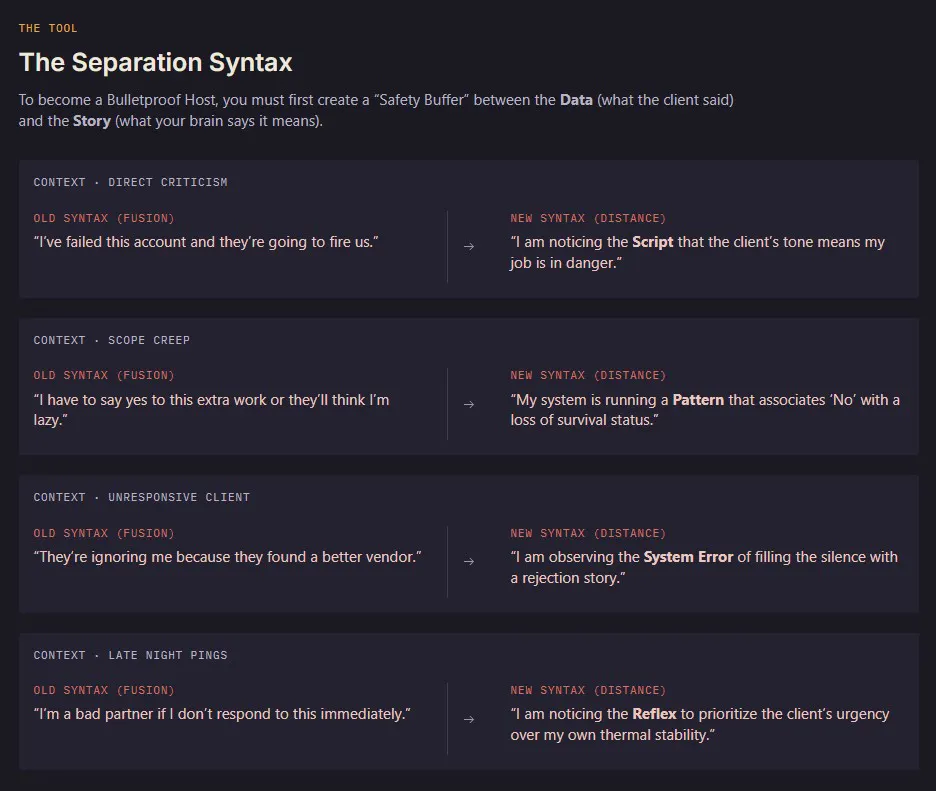This screenshot has height=791, width=936.
Task: Click "OLD SYNTAX (FUSION)" in the Direct Criticism card
Action: (104, 218)
